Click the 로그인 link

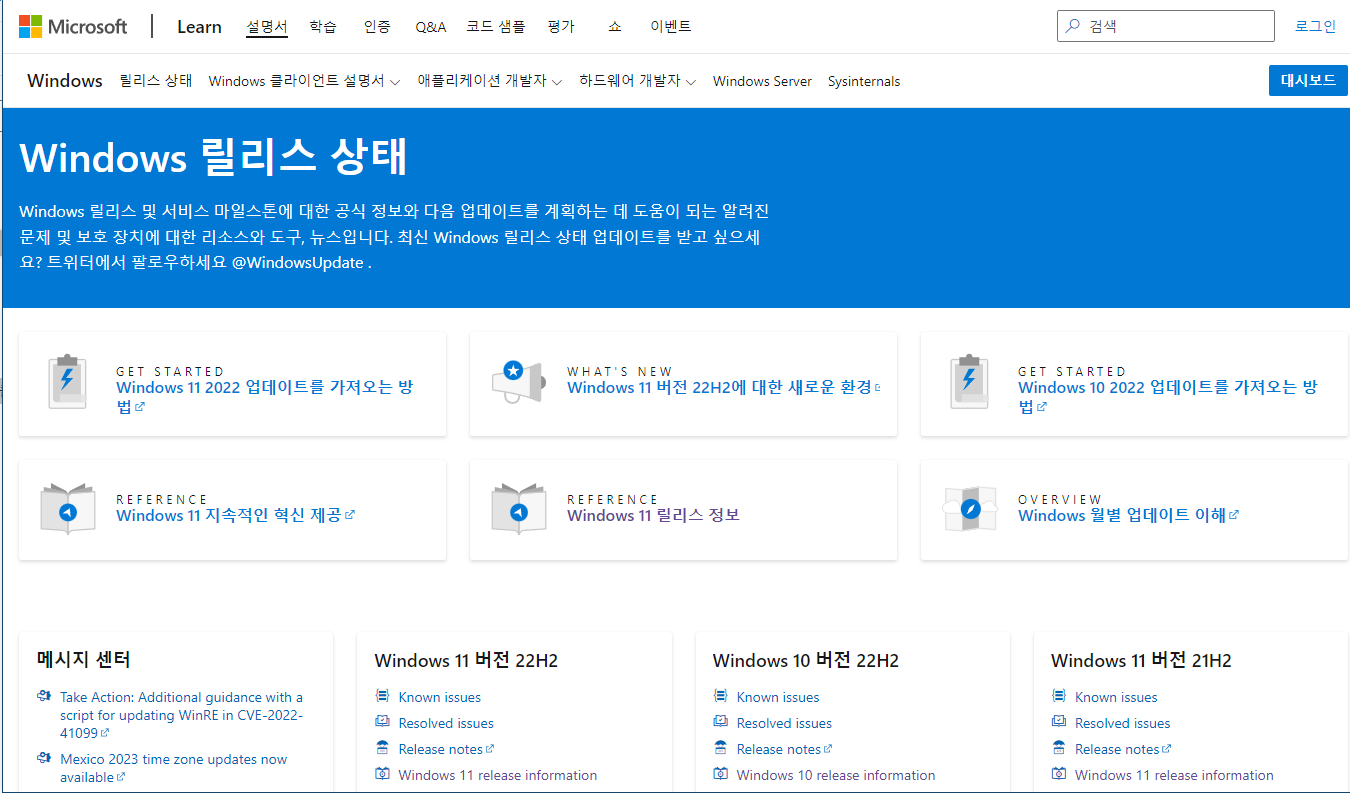tap(1315, 26)
